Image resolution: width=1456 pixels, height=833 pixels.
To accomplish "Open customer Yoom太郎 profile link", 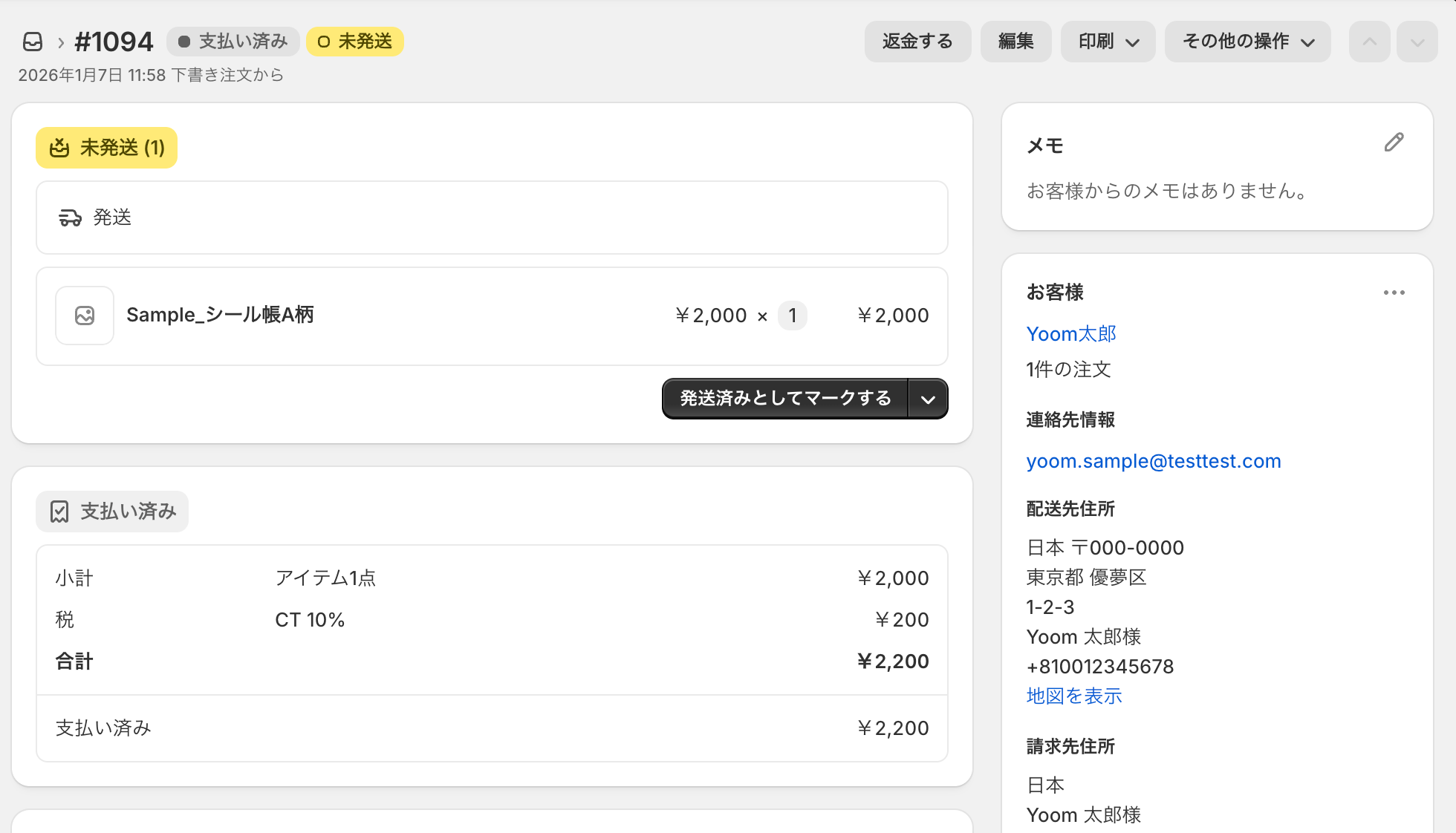I will (x=1070, y=334).
